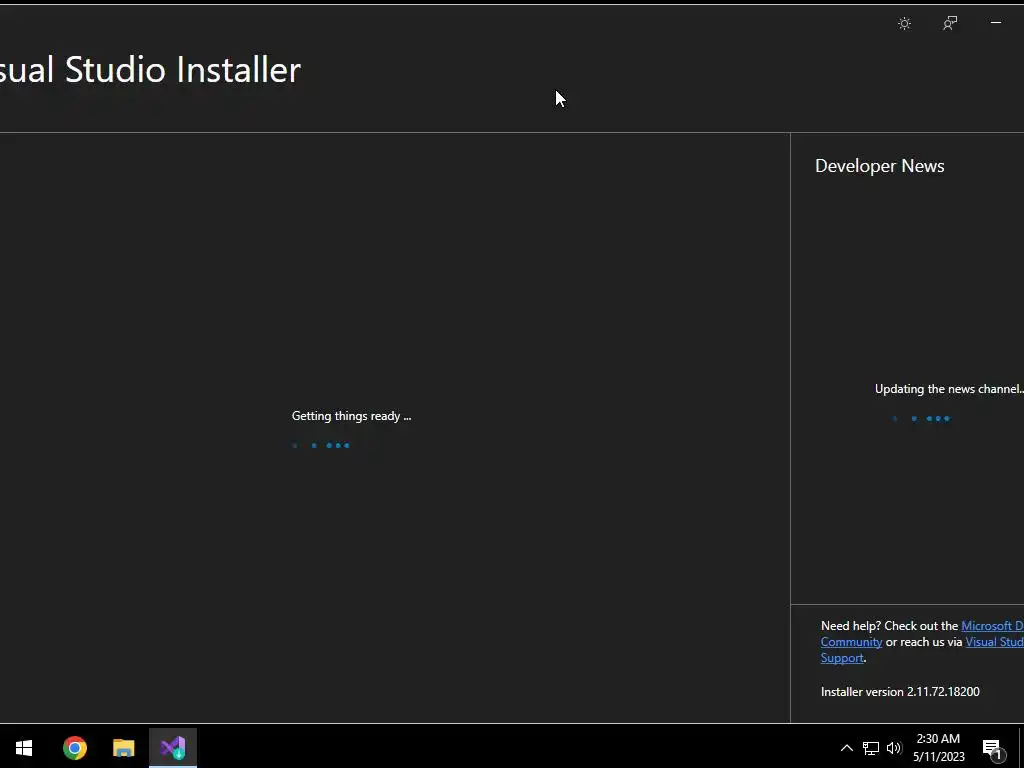
Task: Open File Explorer from the taskbar
Action: (123, 748)
